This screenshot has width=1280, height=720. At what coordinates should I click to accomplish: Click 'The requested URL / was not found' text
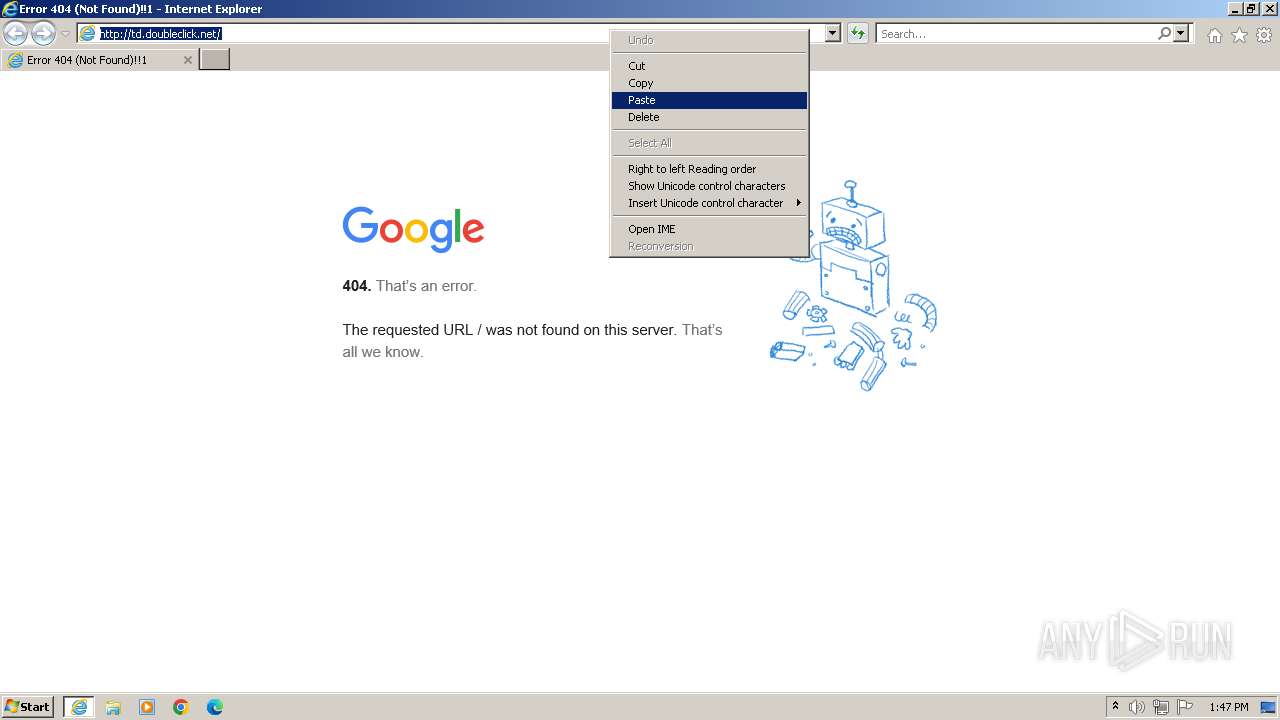click(x=509, y=330)
